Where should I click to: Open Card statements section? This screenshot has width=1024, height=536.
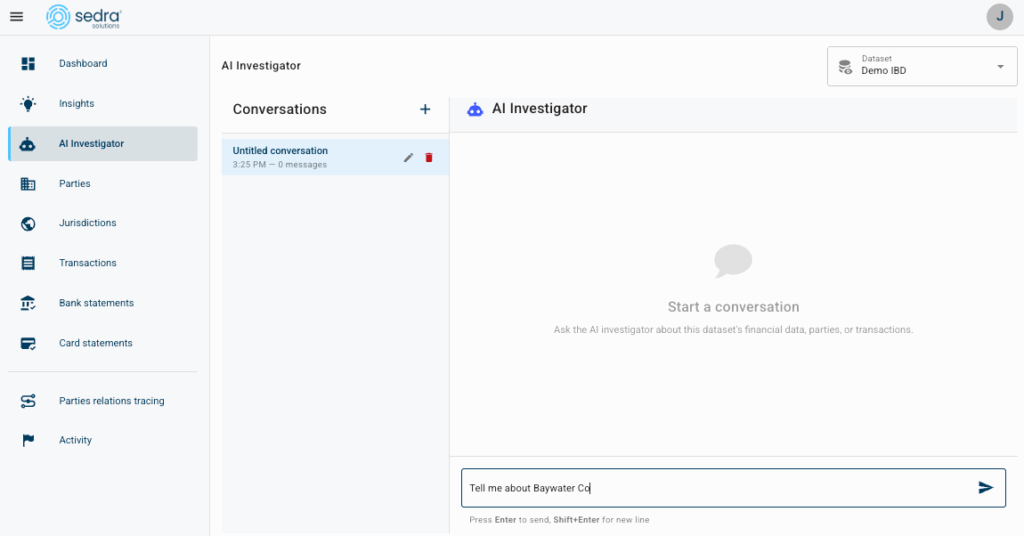coord(95,343)
